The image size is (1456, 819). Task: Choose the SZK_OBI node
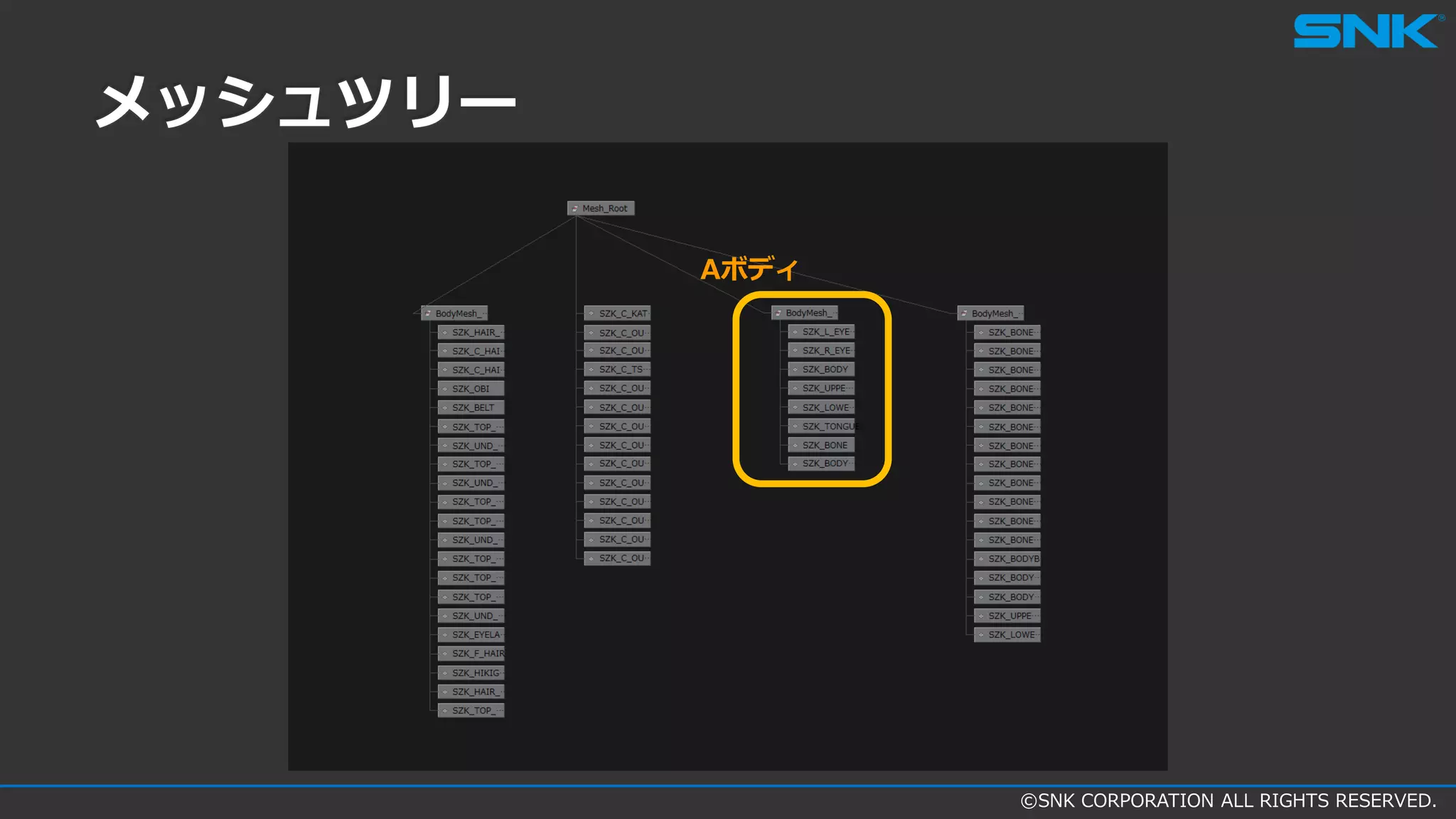[x=471, y=389]
